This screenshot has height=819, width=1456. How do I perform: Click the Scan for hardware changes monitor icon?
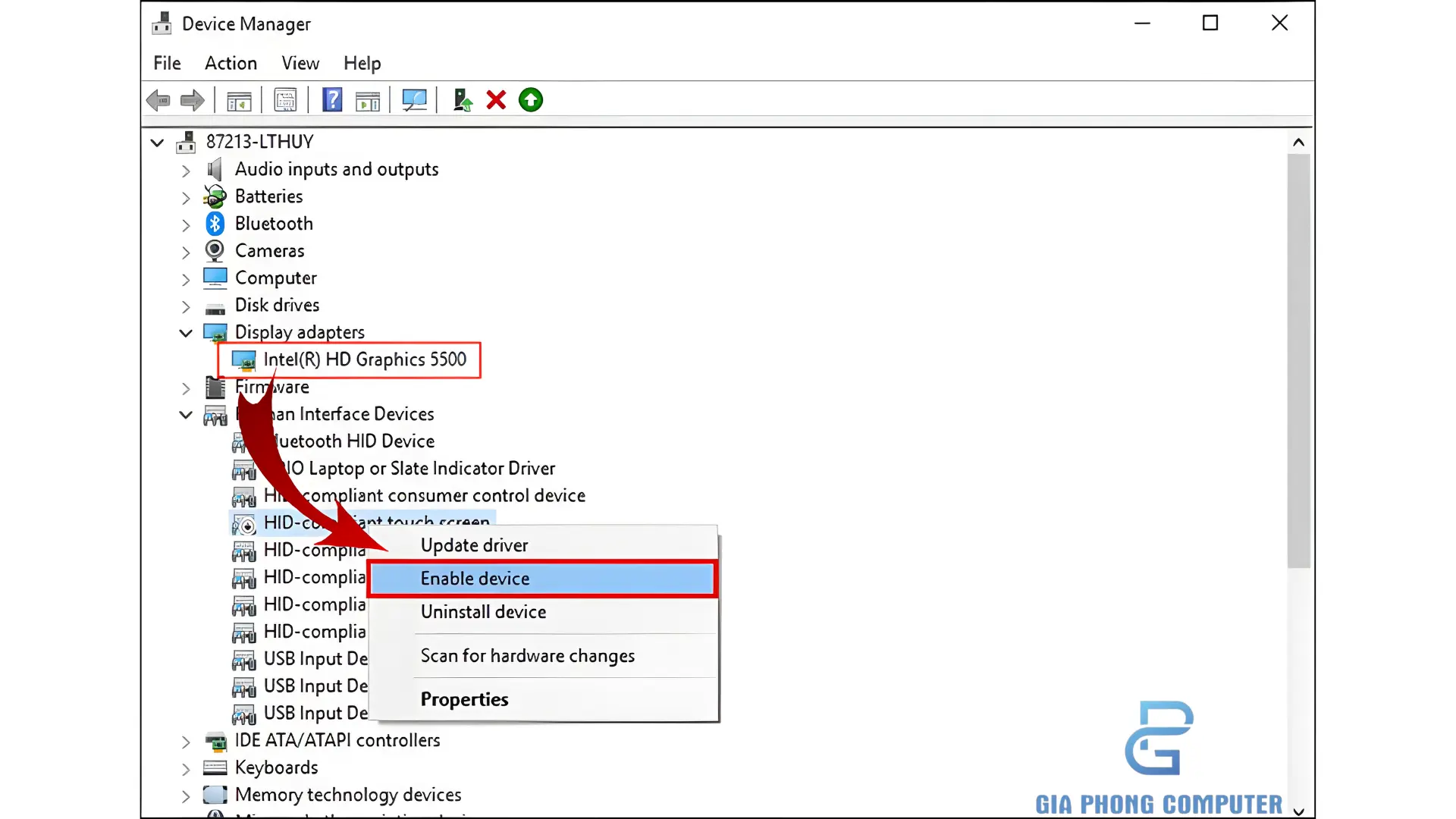pos(414,100)
